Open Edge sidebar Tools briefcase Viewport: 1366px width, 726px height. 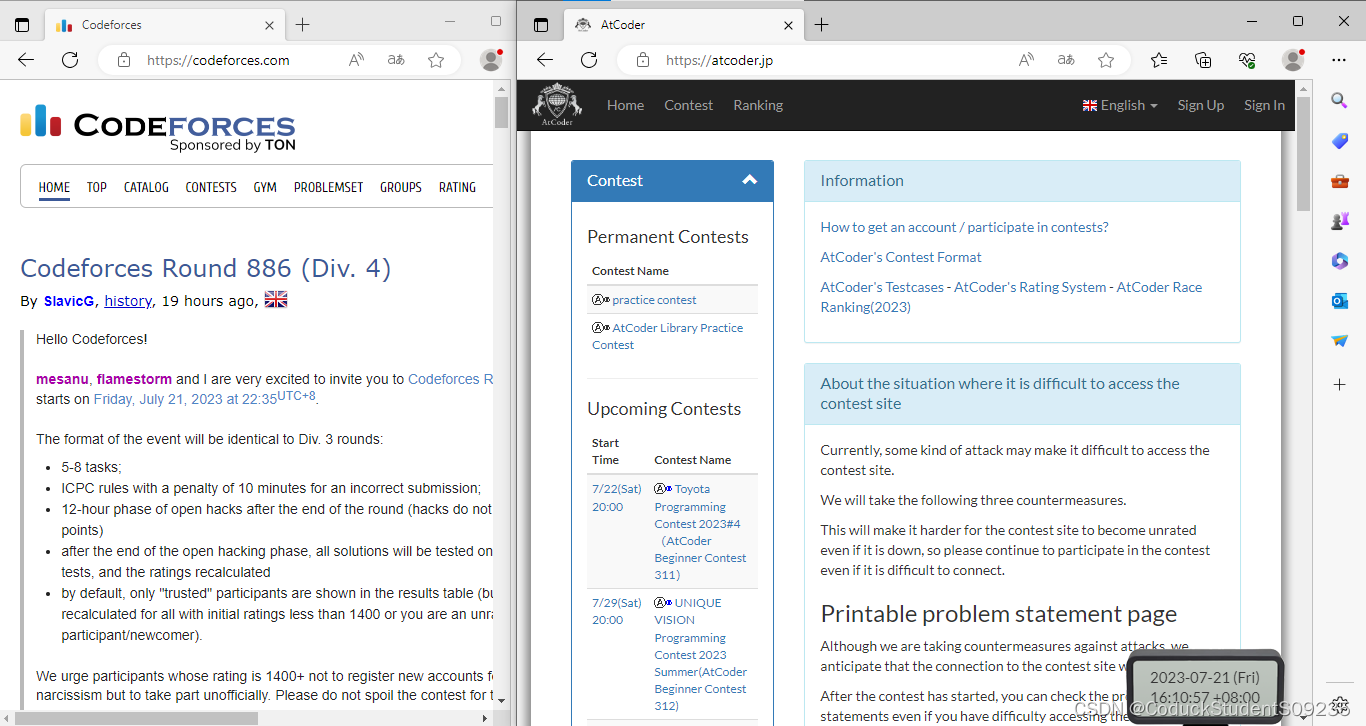[x=1340, y=181]
